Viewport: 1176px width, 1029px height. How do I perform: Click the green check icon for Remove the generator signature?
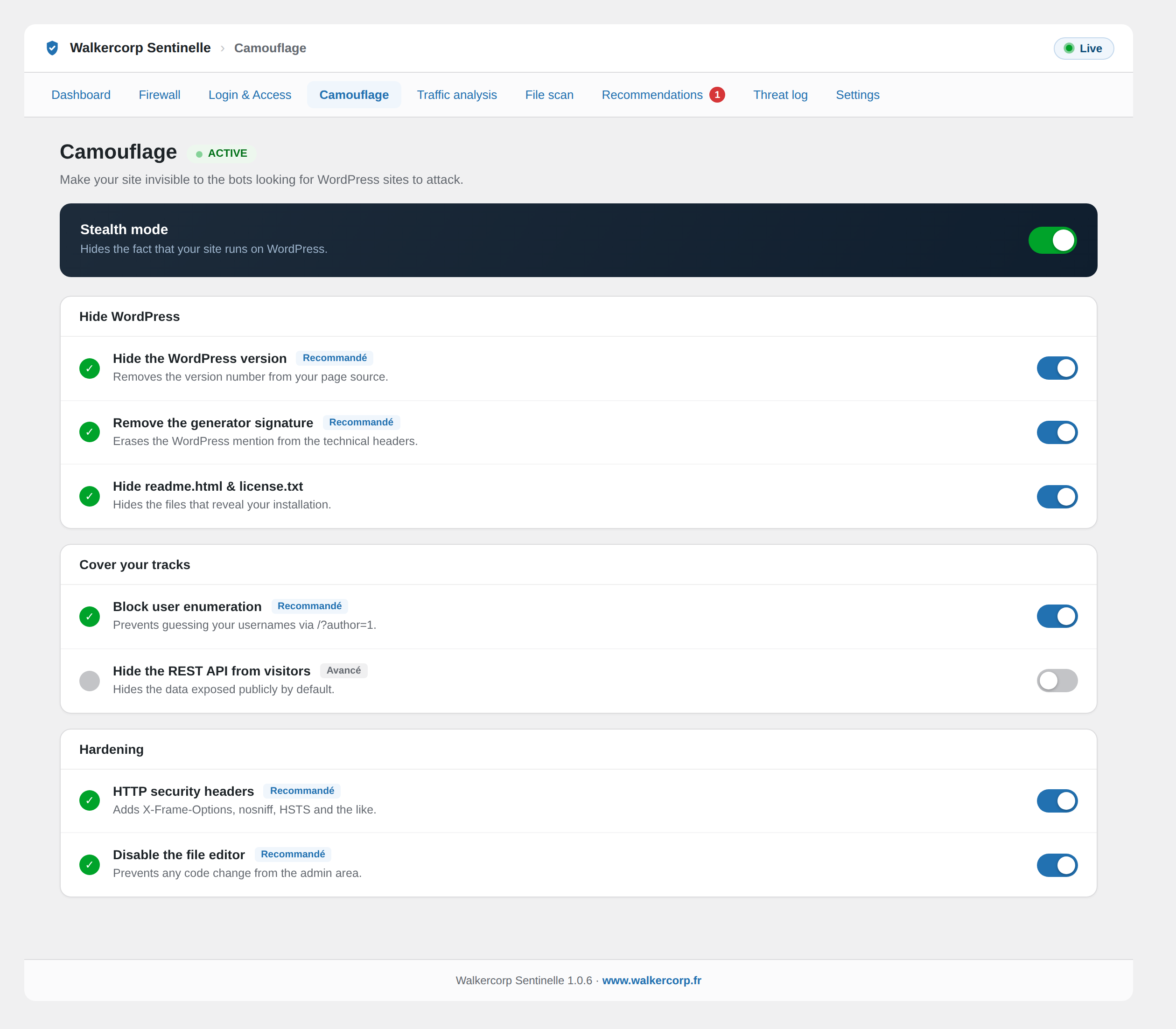pyautogui.click(x=90, y=432)
